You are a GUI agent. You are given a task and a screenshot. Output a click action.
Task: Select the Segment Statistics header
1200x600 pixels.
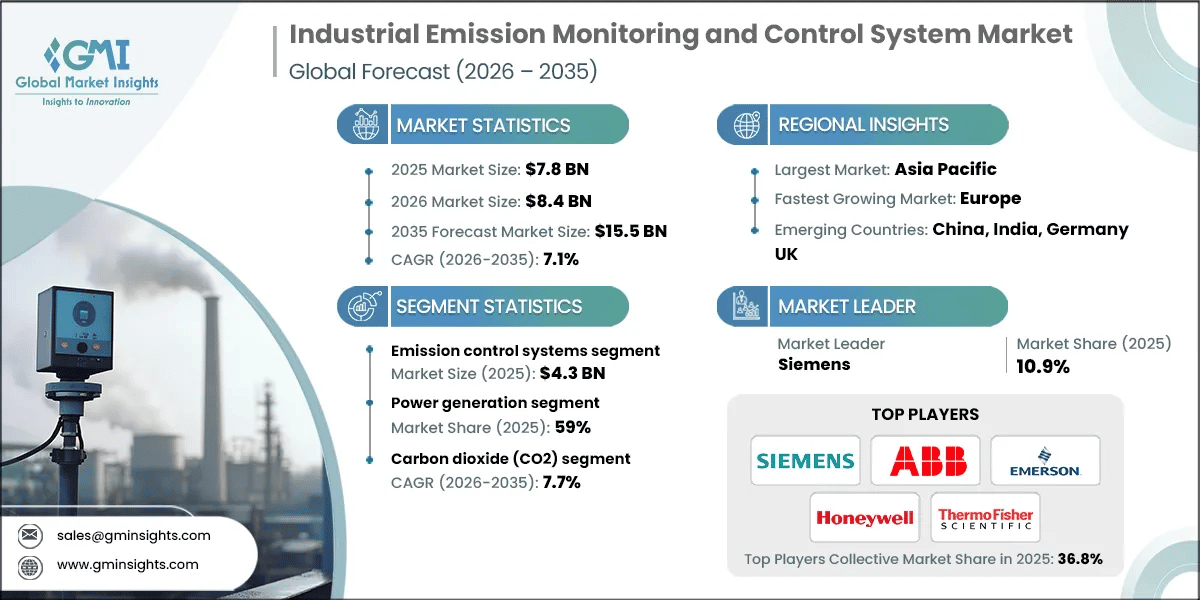coord(488,306)
